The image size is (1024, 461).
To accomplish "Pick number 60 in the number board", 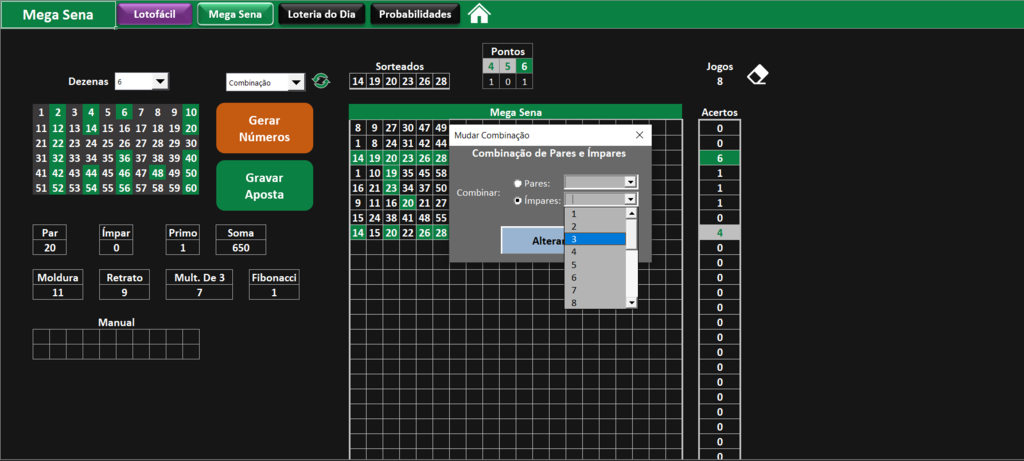I will click(x=191, y=188).
